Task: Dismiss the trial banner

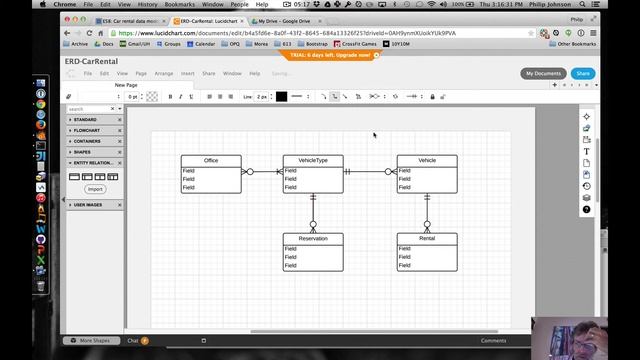Action: point(376,55)
